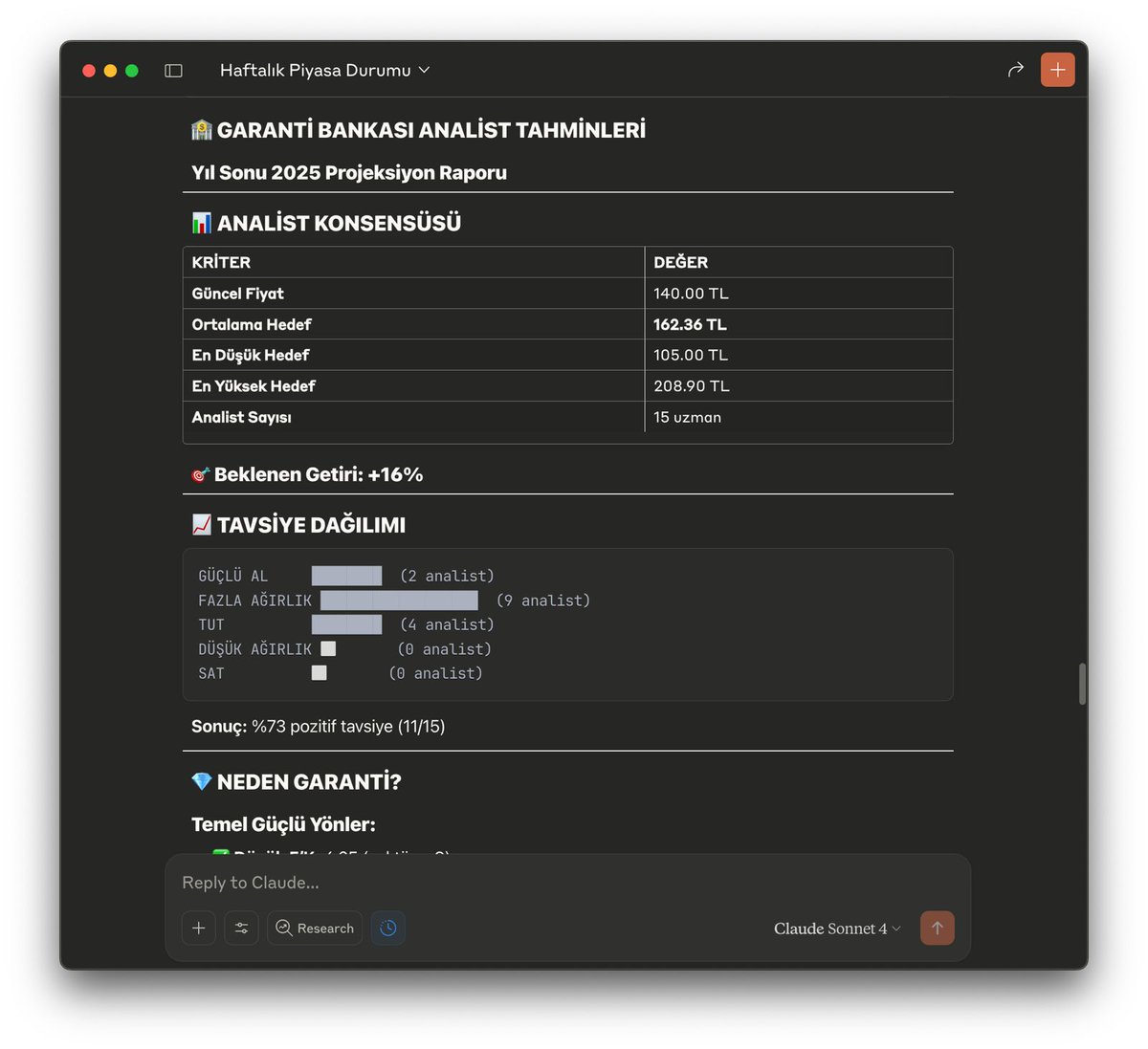The width and height of the screenshot is (1148, 1049).
Task: Enable the tools toggle next to attach button
Action: pyautogui.click(x=241, y=928)
